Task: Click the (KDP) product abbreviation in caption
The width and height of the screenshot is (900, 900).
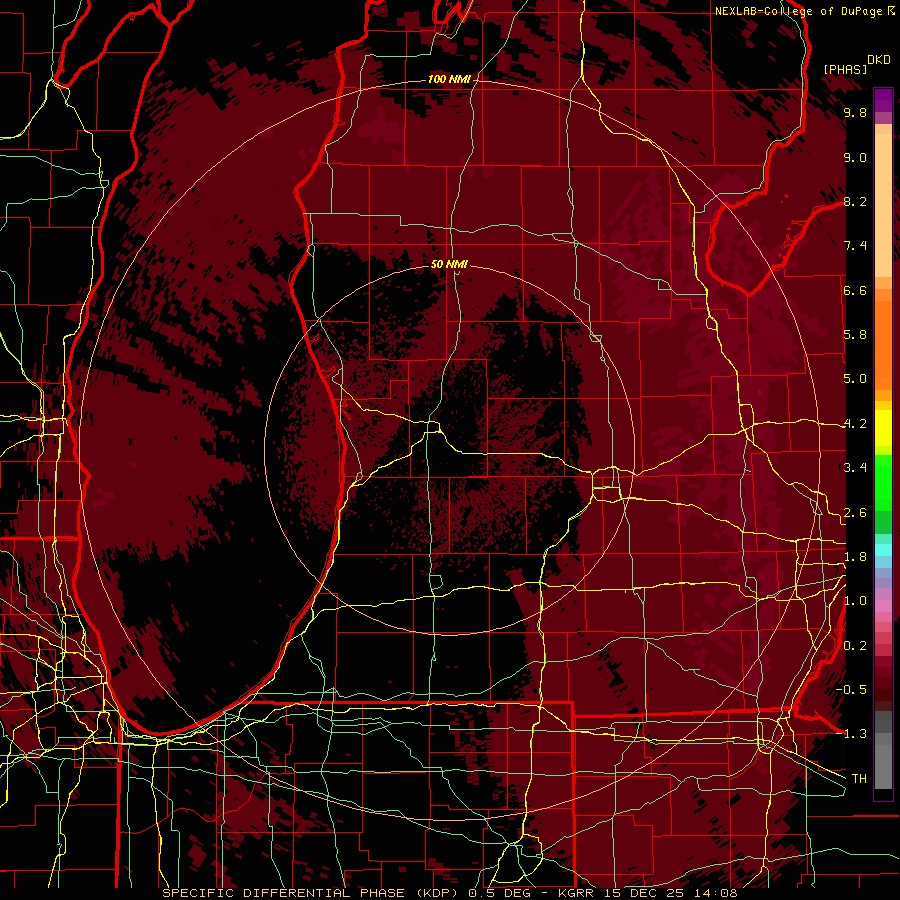Action: (x=439, y=893)
